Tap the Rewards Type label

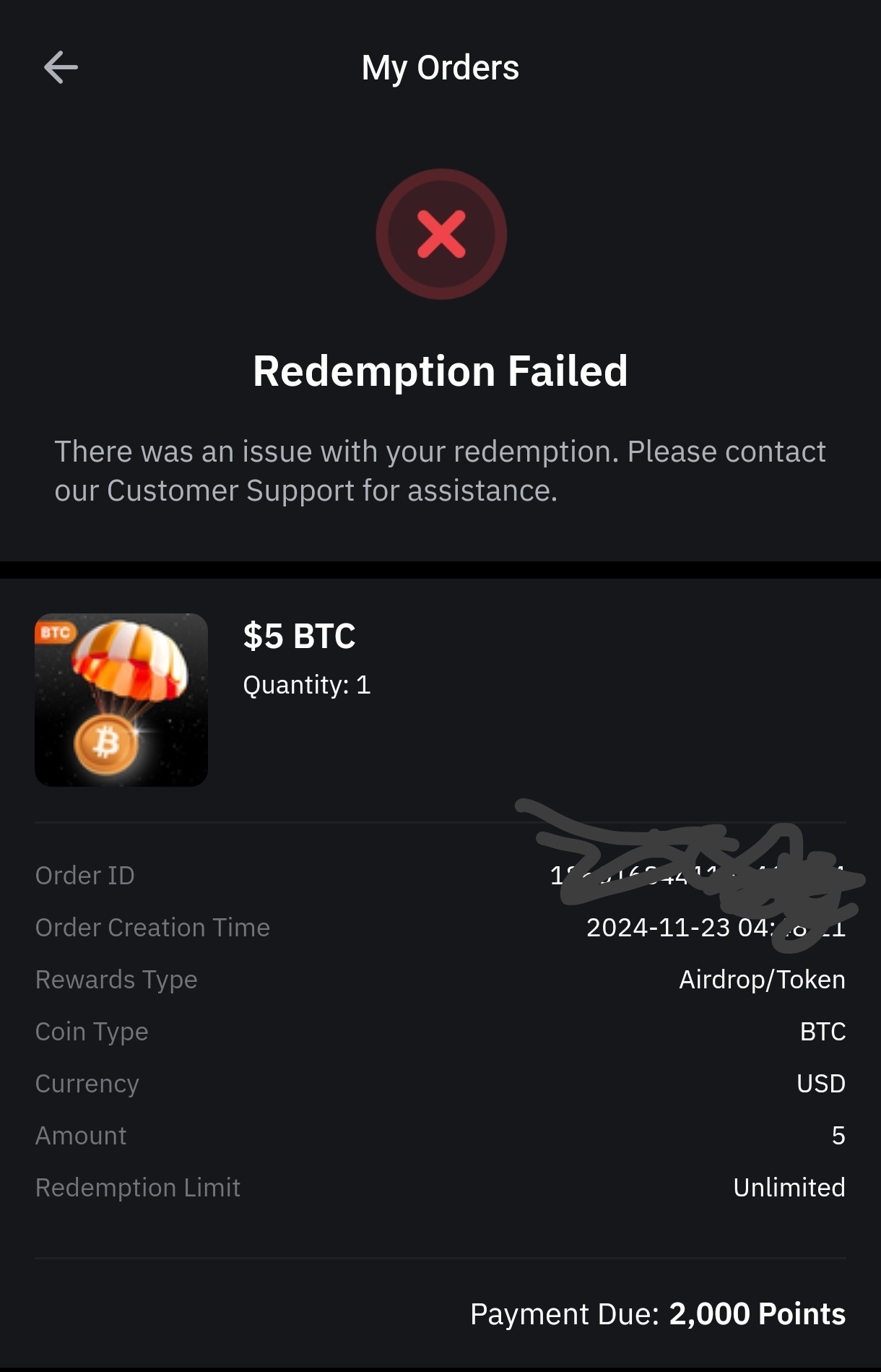click(x=116, y=980)
